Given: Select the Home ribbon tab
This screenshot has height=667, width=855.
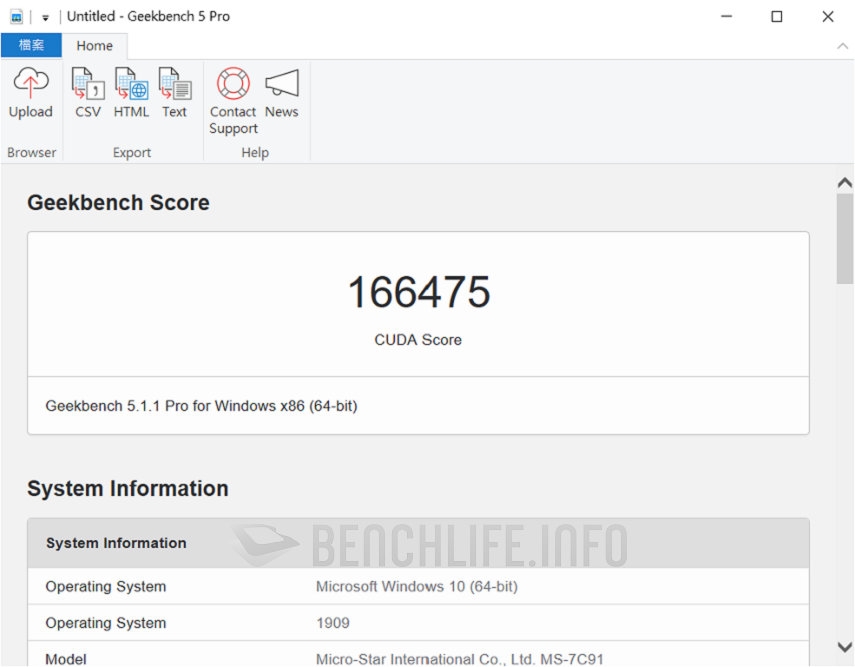Looking at the screenshot, I should click(x=95, y=45).
